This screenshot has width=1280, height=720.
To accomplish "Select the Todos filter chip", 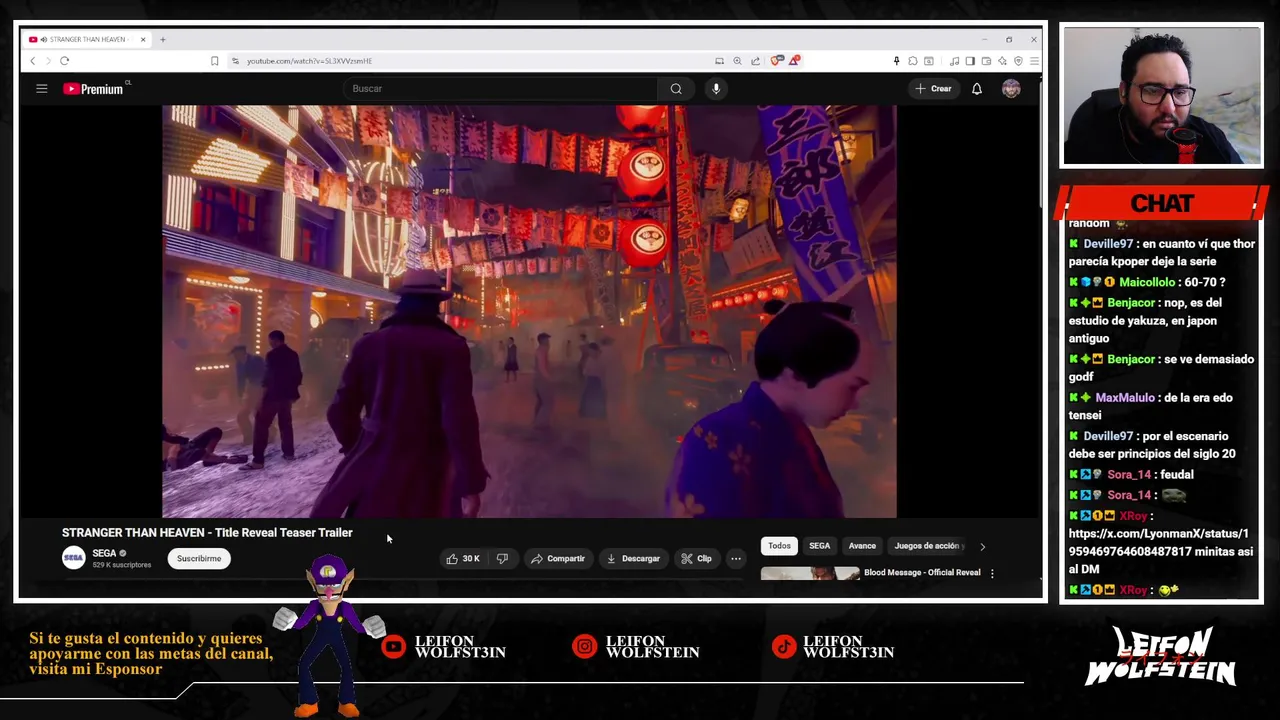I will [779, 546].
